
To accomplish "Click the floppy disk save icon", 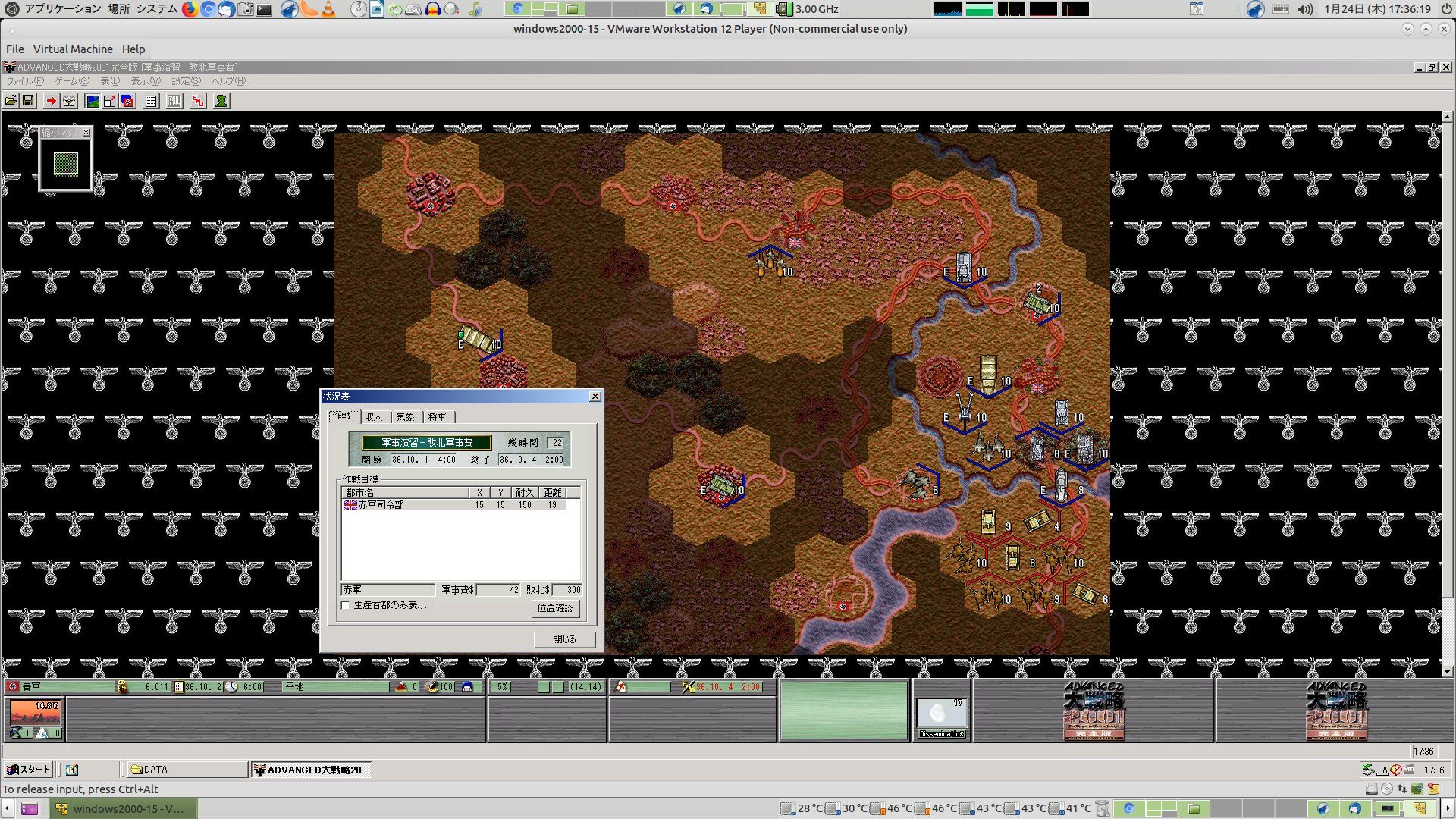I will pos(28,101).
